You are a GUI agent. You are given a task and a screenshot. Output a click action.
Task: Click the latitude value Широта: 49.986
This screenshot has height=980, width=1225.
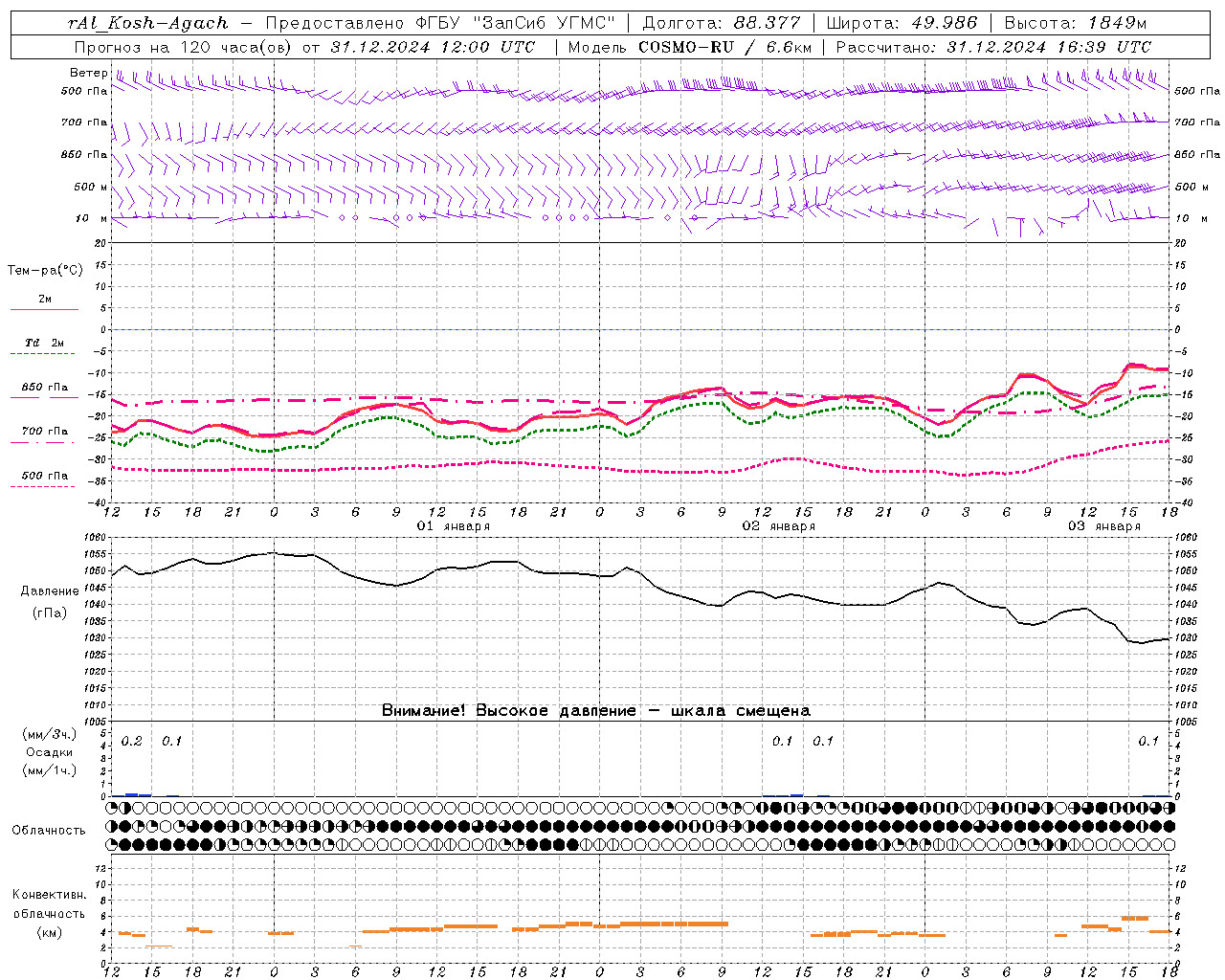point(902,23)
